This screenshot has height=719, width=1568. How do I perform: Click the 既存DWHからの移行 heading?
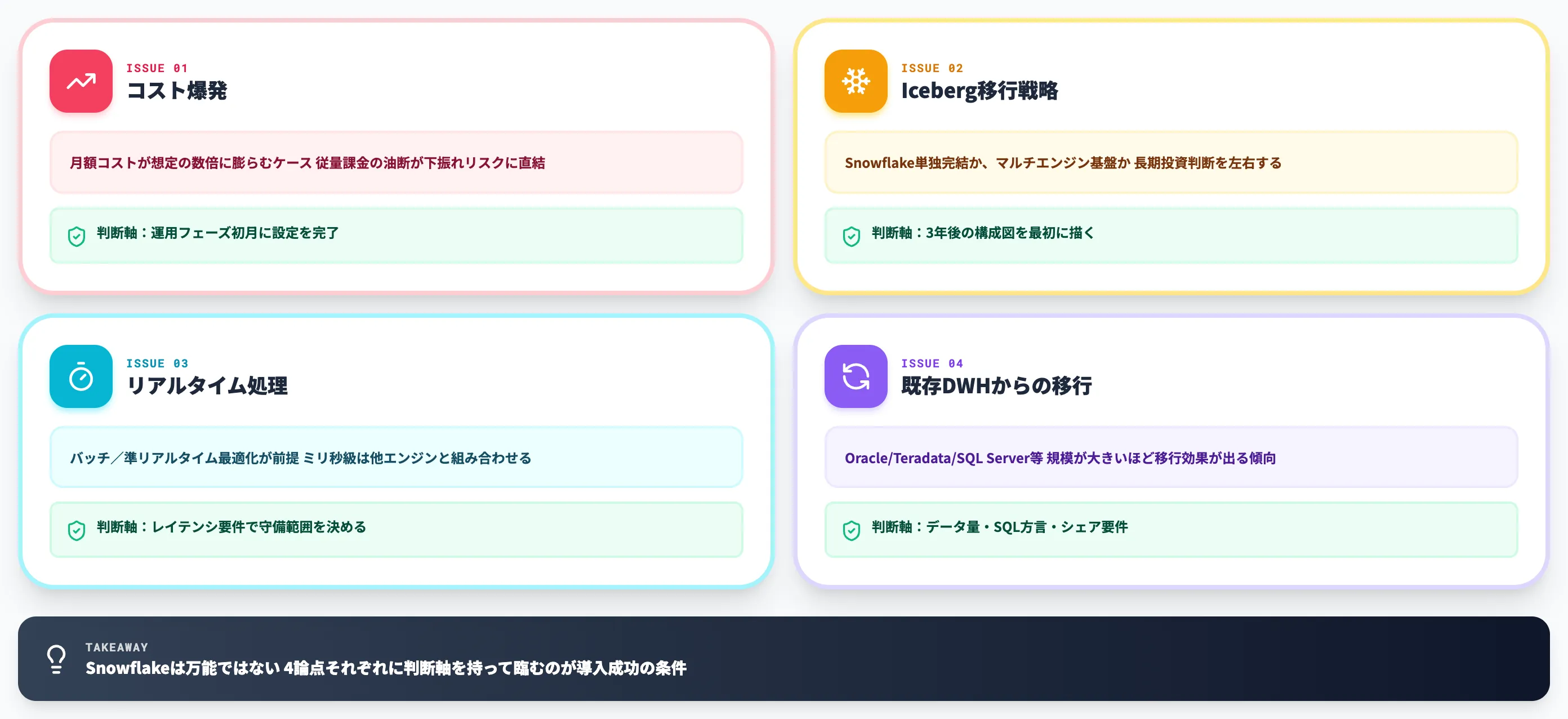tap(996, 385)
